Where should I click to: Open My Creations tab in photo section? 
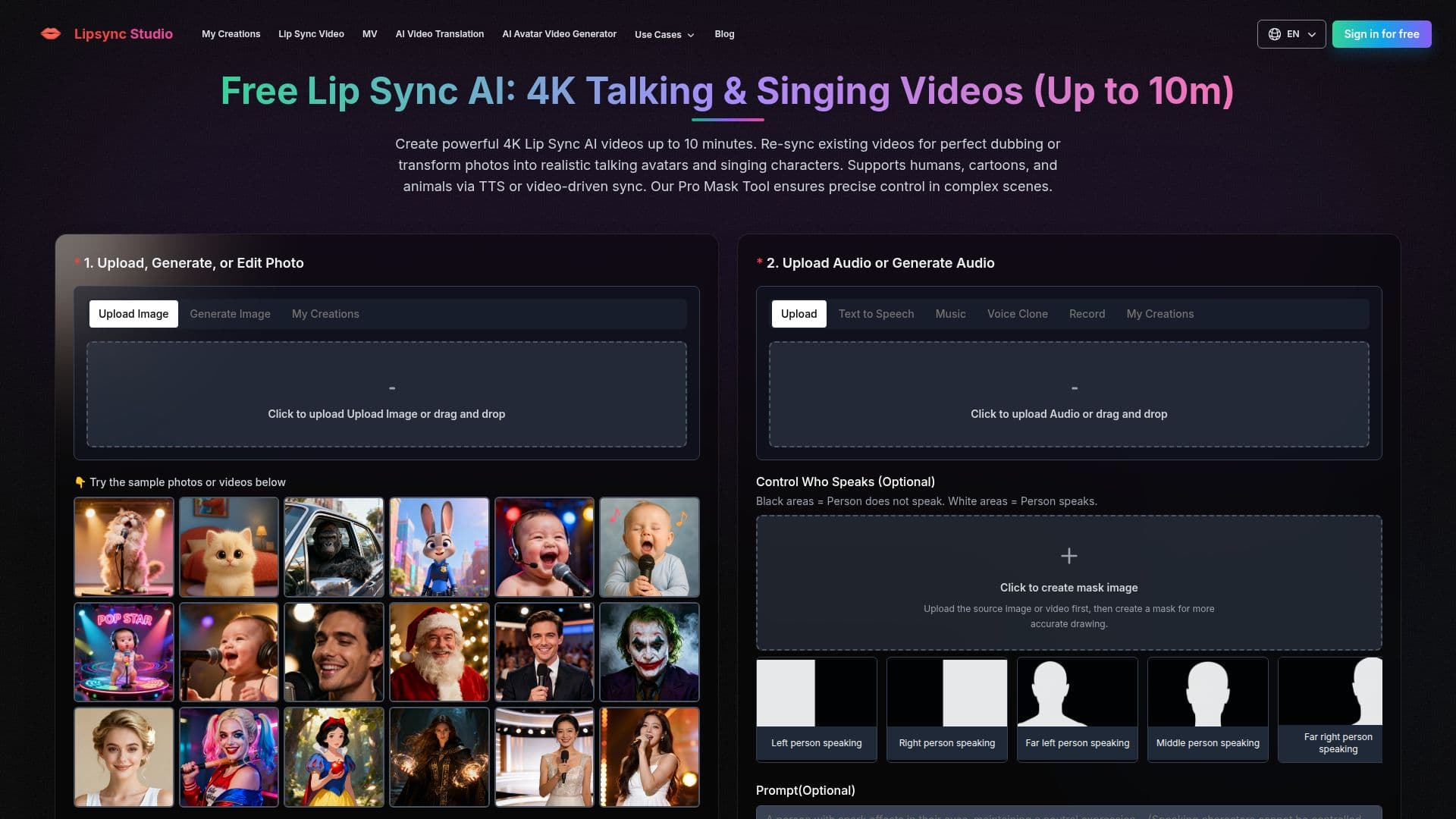(x=325, y=314)
